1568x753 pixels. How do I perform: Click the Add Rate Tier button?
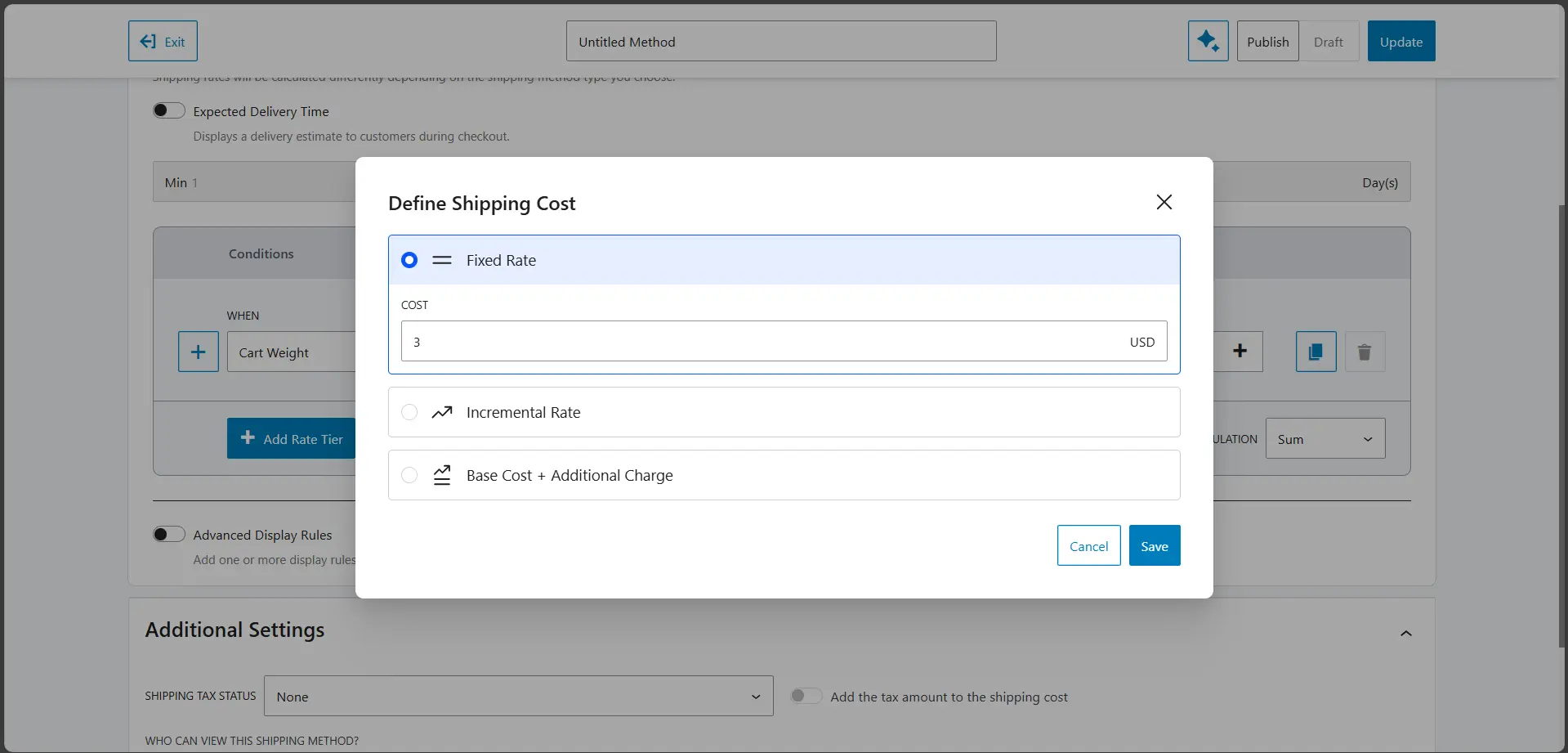tap(292, 438)
